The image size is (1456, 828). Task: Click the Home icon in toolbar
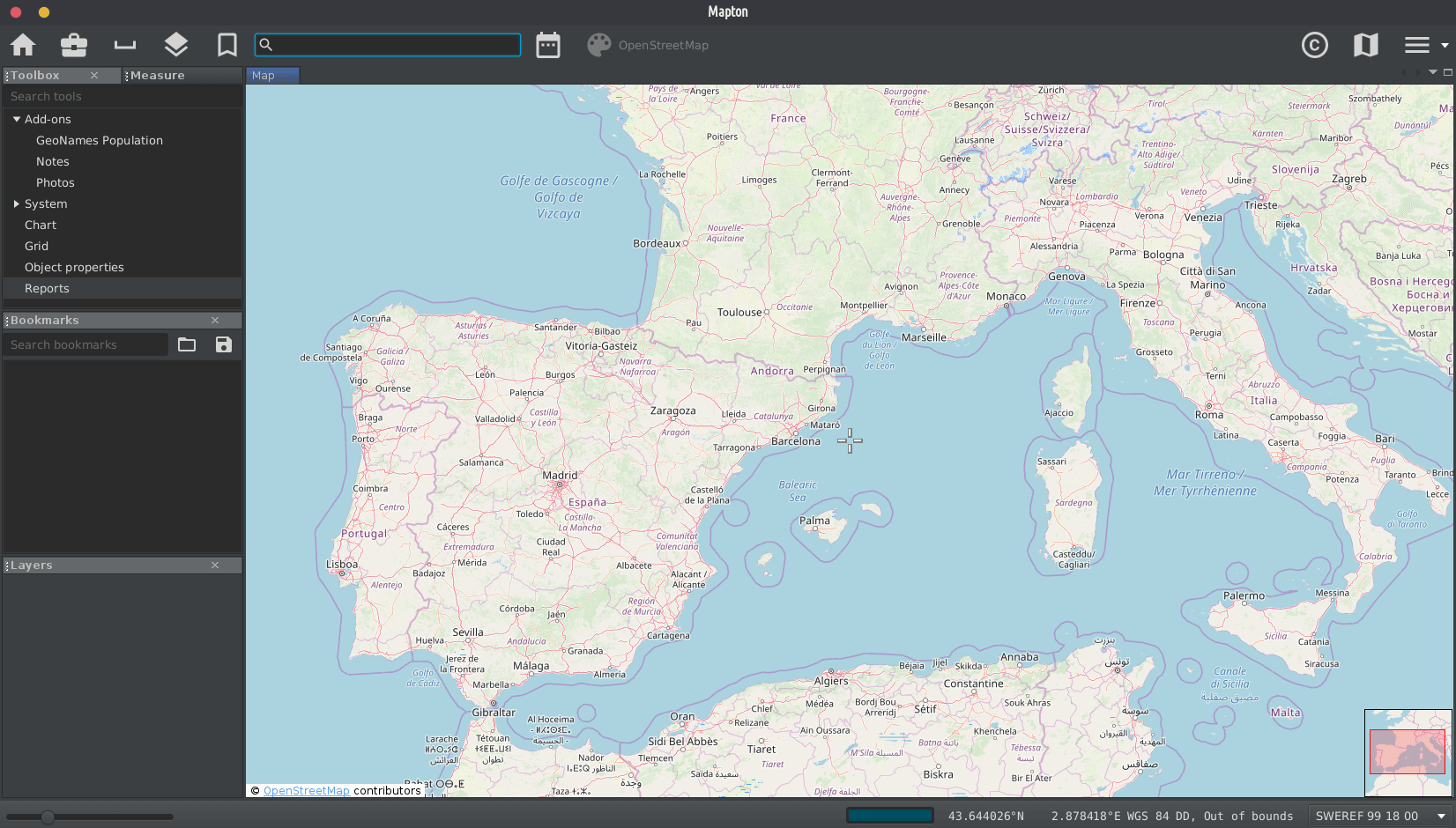(x=23, y=45)
